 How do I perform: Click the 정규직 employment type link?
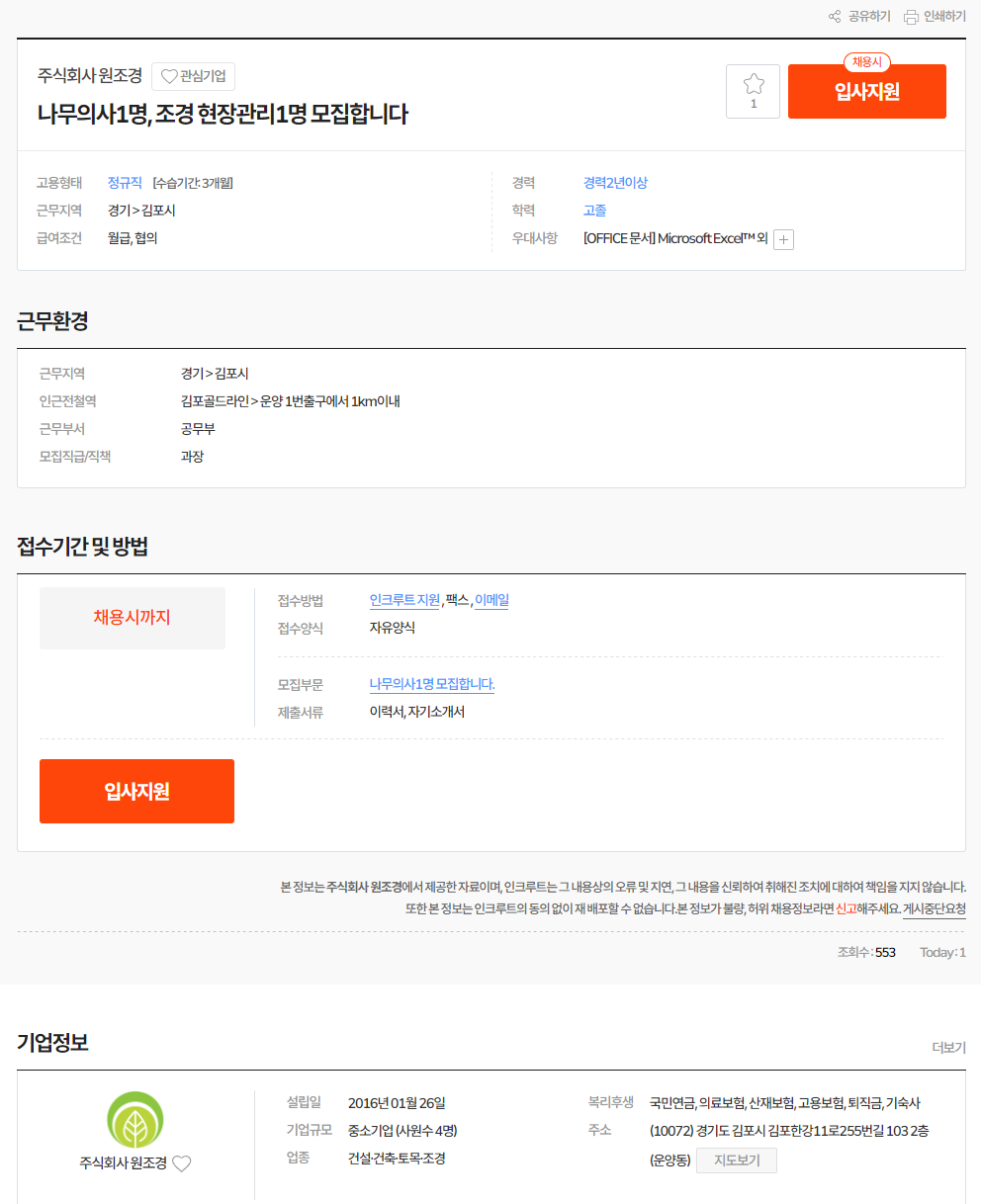[125, 183]
